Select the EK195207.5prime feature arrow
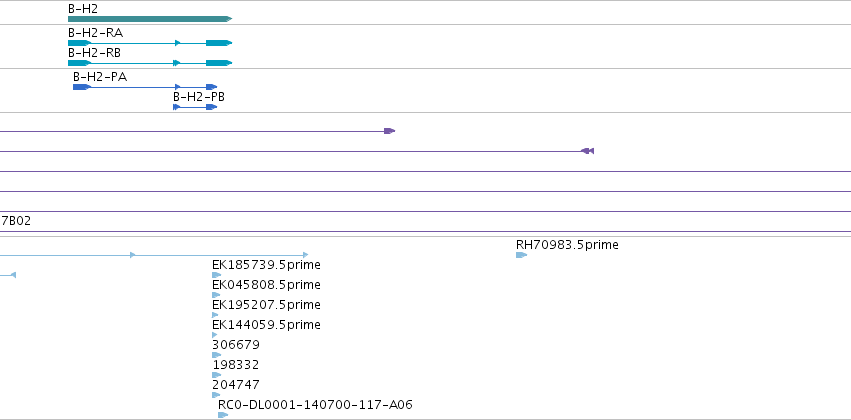851x420 pixels. [215, 315]
